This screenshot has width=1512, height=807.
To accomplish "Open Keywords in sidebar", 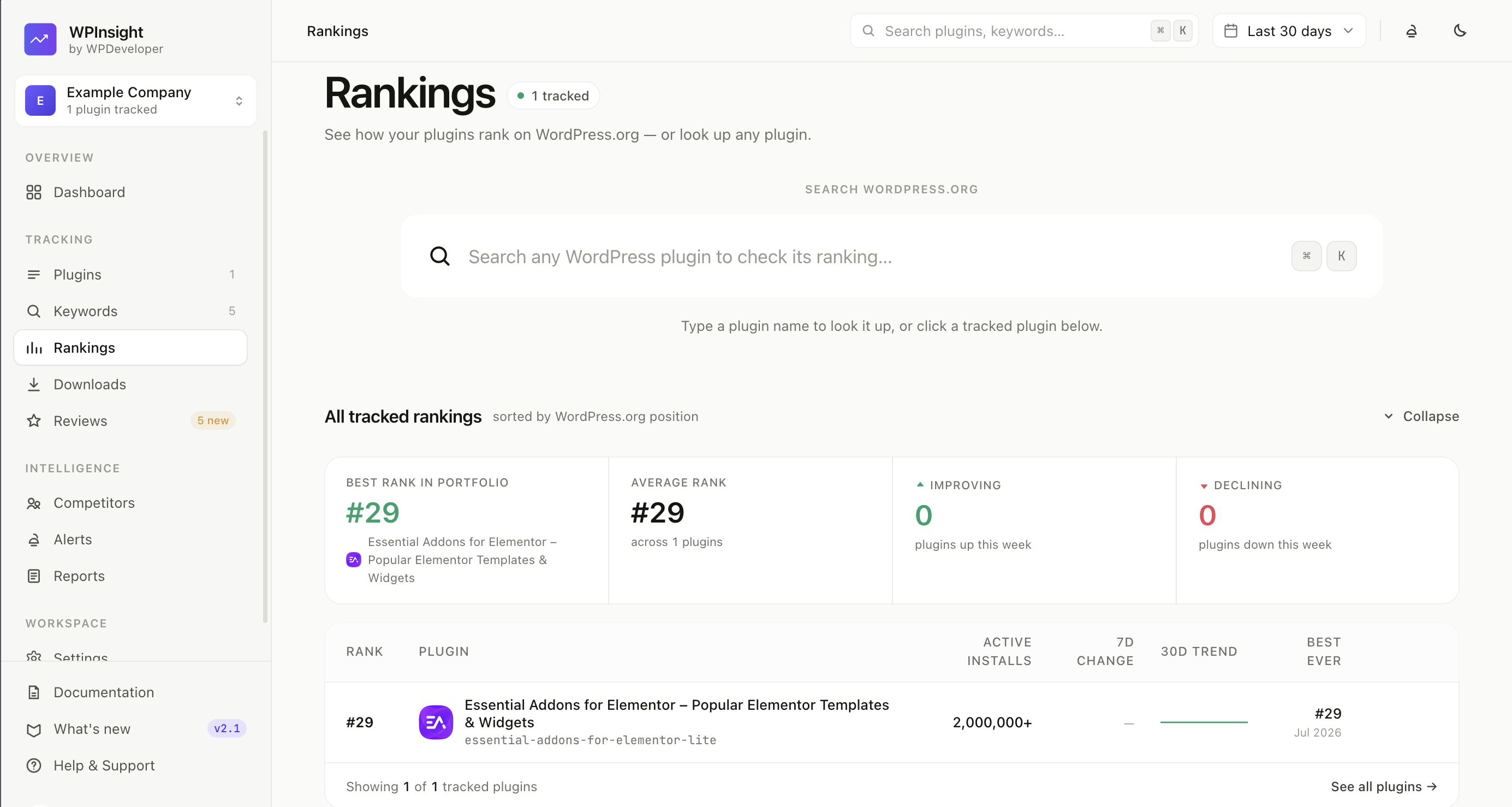I will 130,311.
